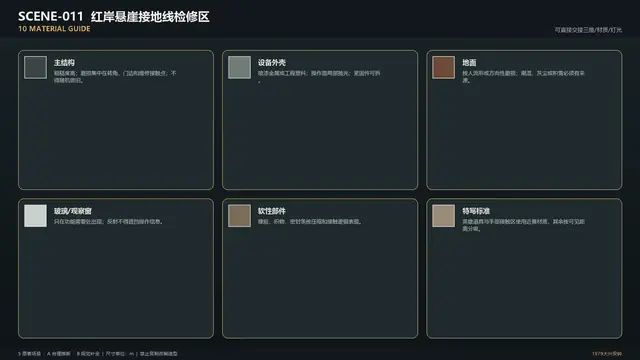Click the top-right note mentioning 材质/灯光

pyautogui.click(x=588, y=30)
